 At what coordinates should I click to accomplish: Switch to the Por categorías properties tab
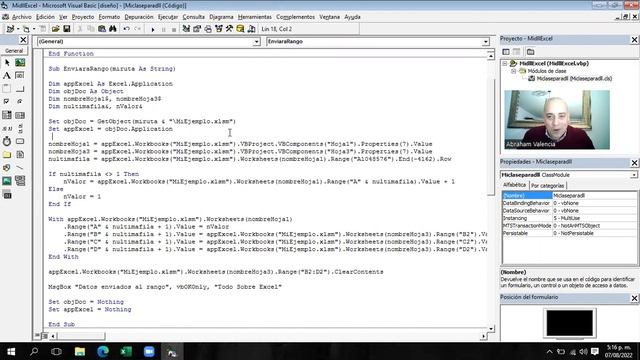point(547,185)
